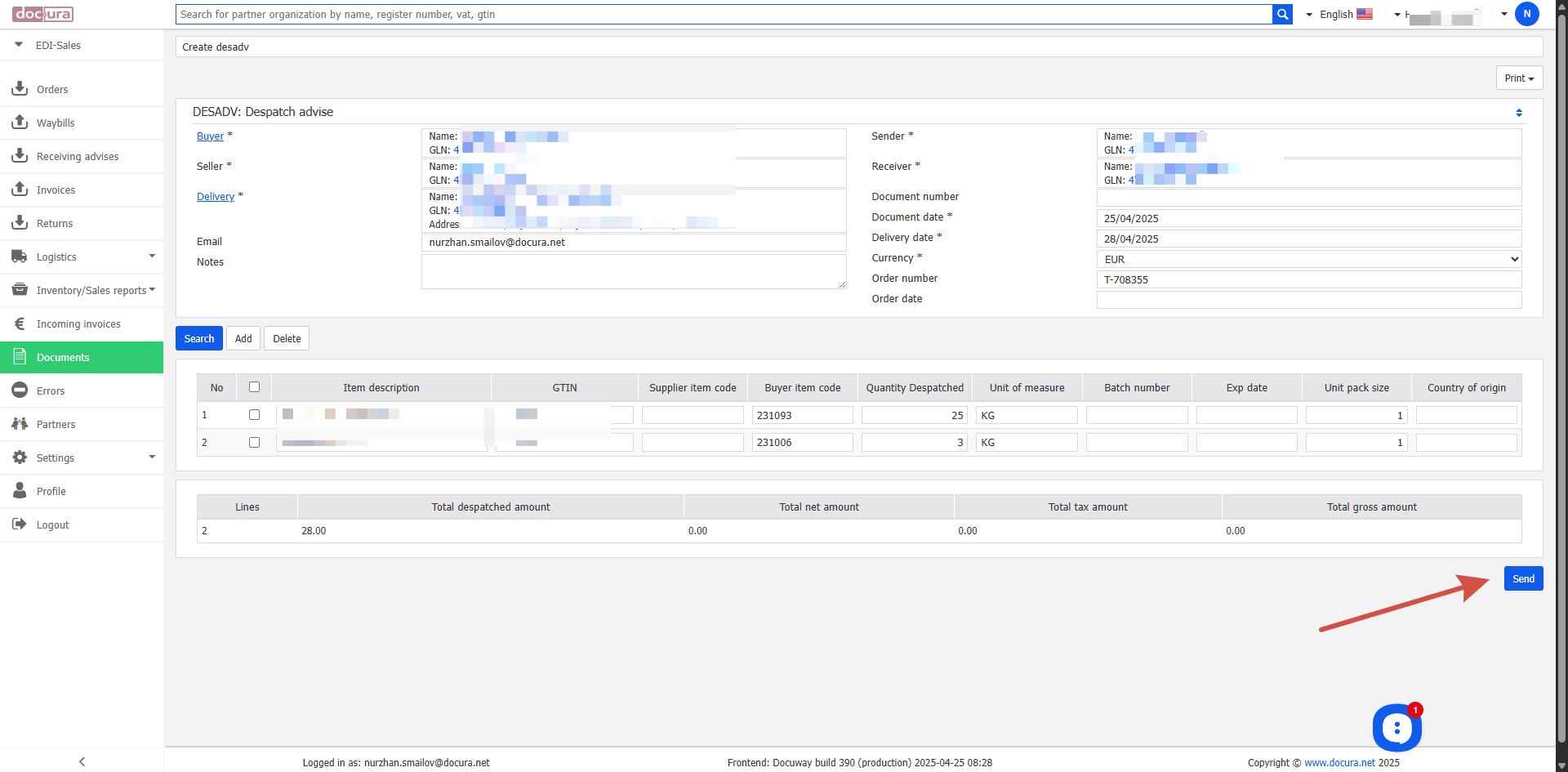Open the organization selector dropdown
This screenshot has width=1568, height=772.
click(1397, 15)
